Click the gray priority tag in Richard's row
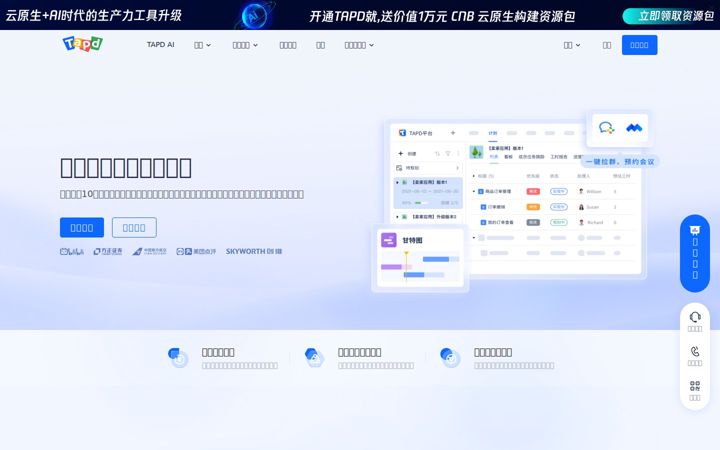 coord(533,222)
